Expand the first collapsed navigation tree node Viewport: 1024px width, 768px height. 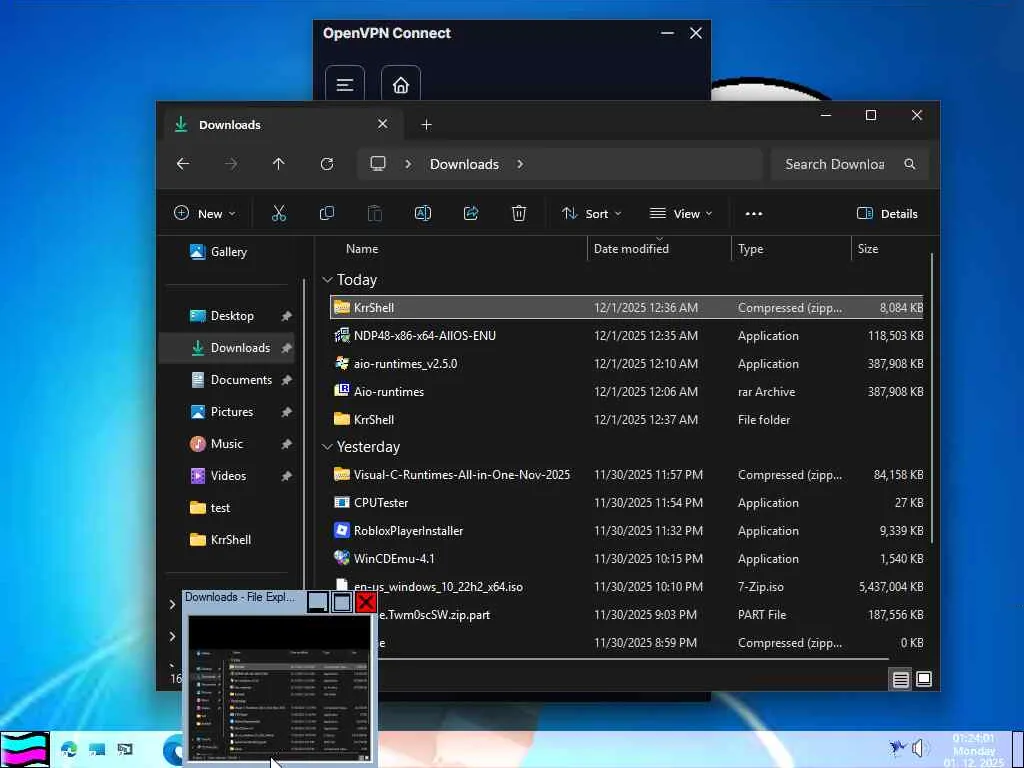(172, 605)
